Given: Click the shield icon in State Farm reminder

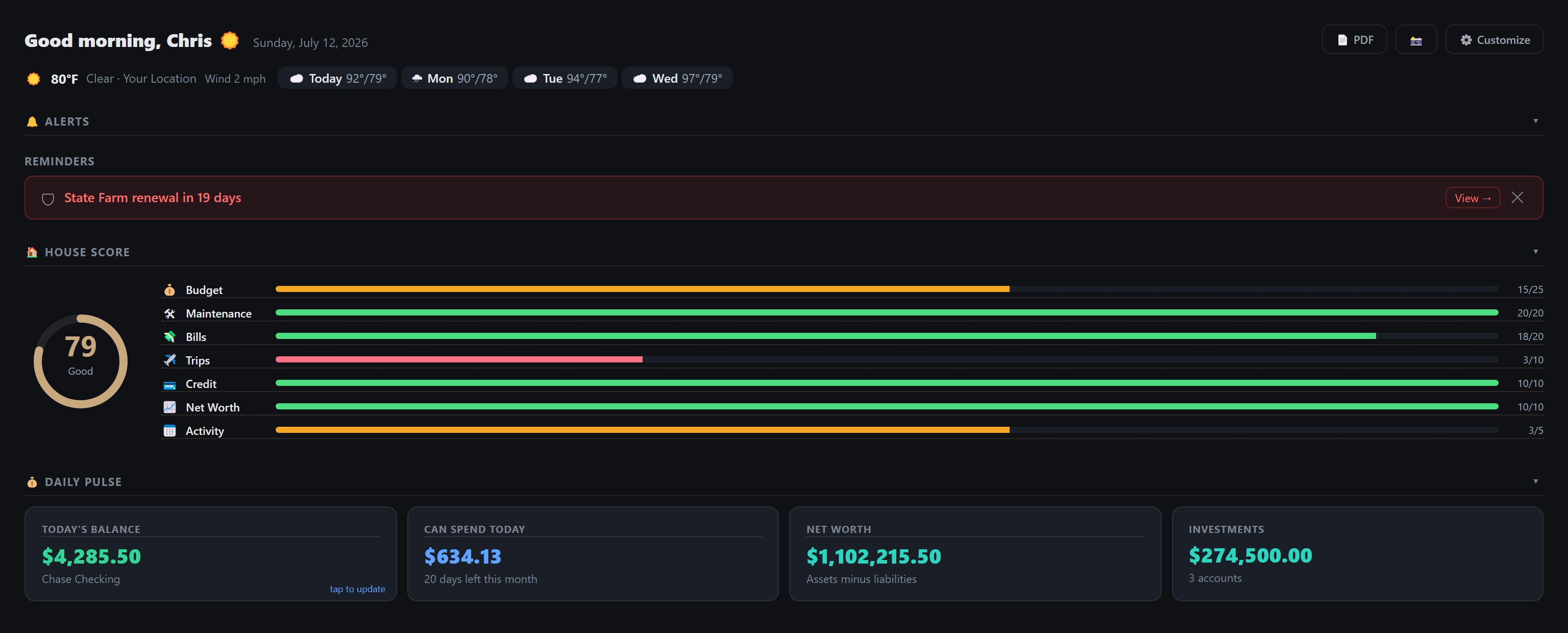Looking at the screenshot, I should coord(48,199).
